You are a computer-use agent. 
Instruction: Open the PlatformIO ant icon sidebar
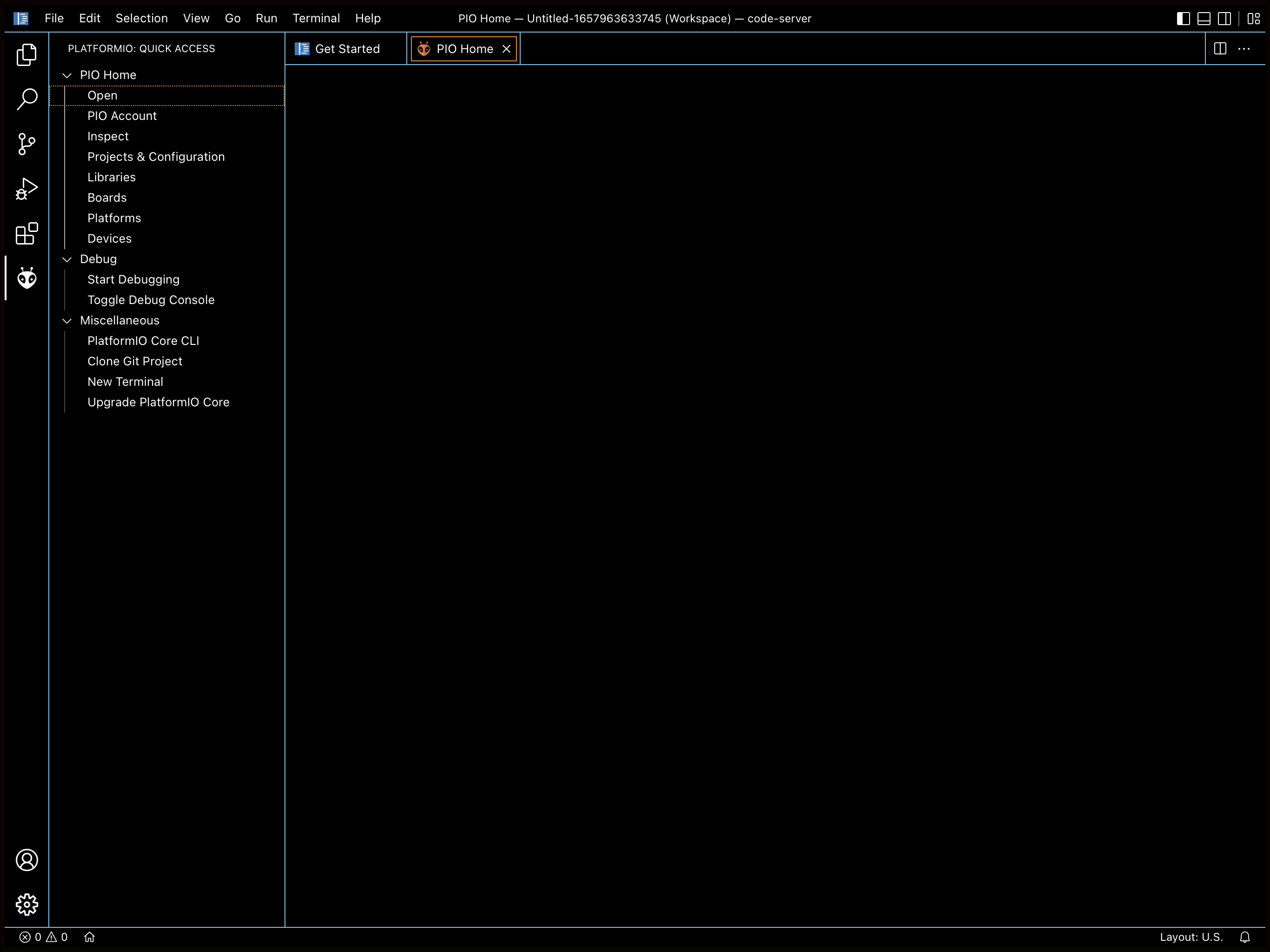26,278
